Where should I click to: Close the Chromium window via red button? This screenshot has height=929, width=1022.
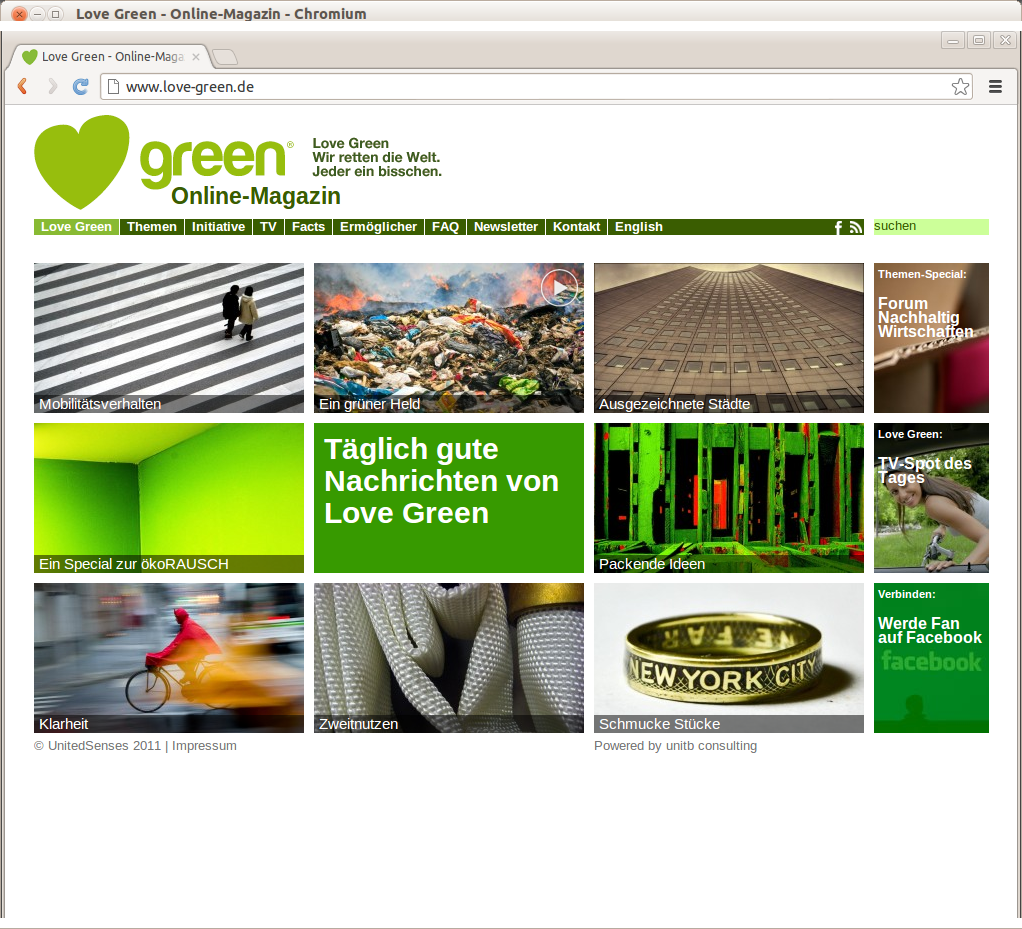tap(20, 14)
